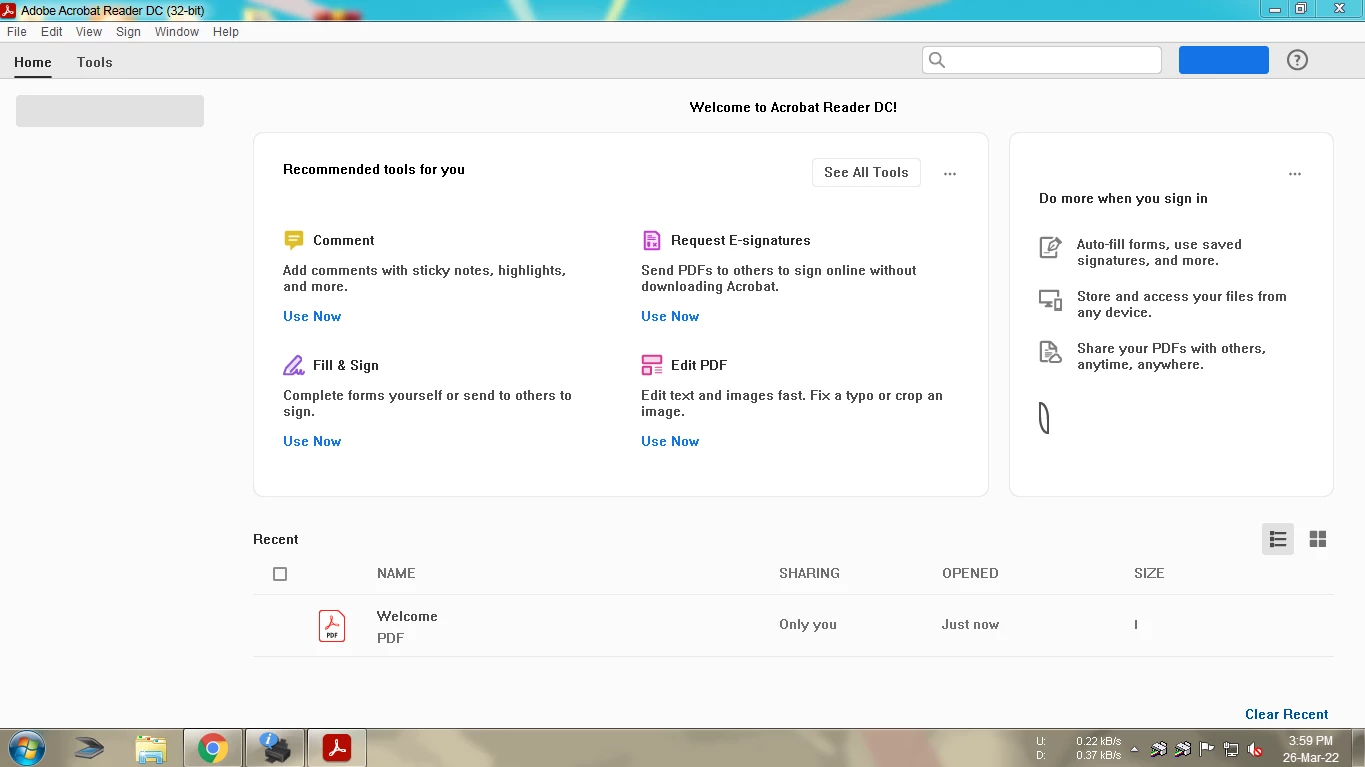Click the search magnifier icon
This screenshot has width=1365, height=767.
(x=937, y=60)
